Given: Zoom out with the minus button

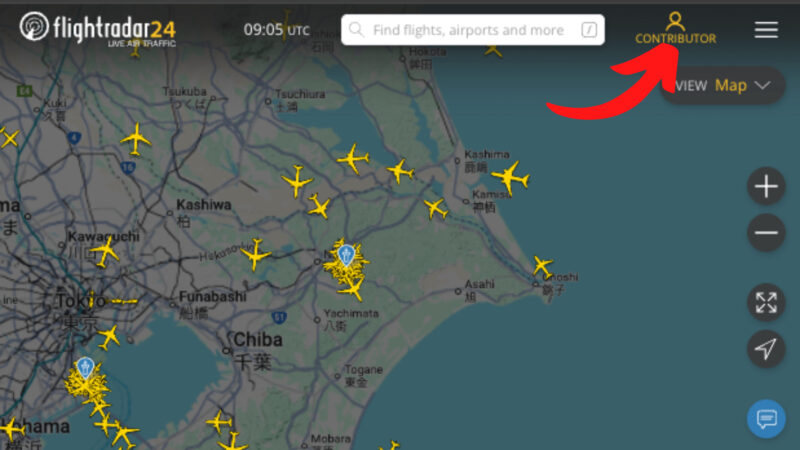Looking at the screenshot, I should 766,233.
